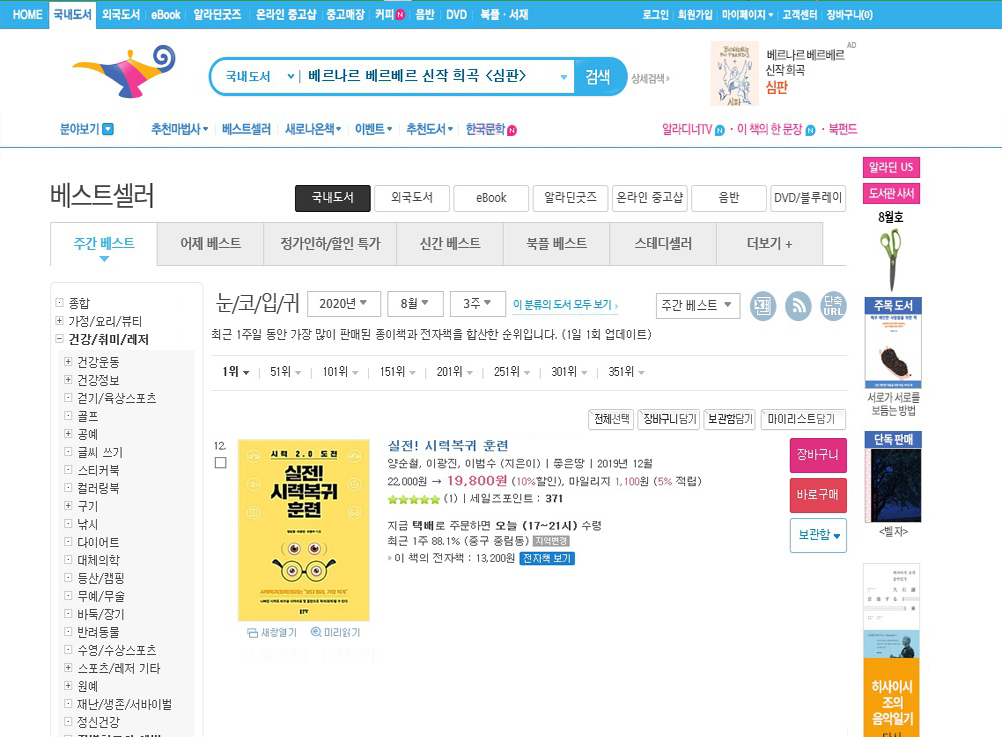Image resolution: width=1002 pixels, height=737 pixels.
Task: Open the search suggestions arrow in search box
Action: click(564, 77)
